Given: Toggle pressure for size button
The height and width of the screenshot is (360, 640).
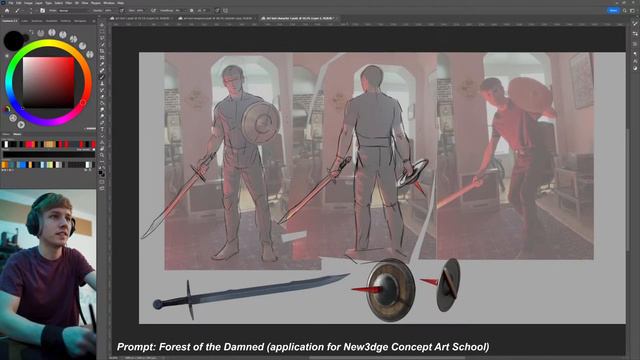Looking at the screenshot, I should pyautogui.click(x=217, y=11).
